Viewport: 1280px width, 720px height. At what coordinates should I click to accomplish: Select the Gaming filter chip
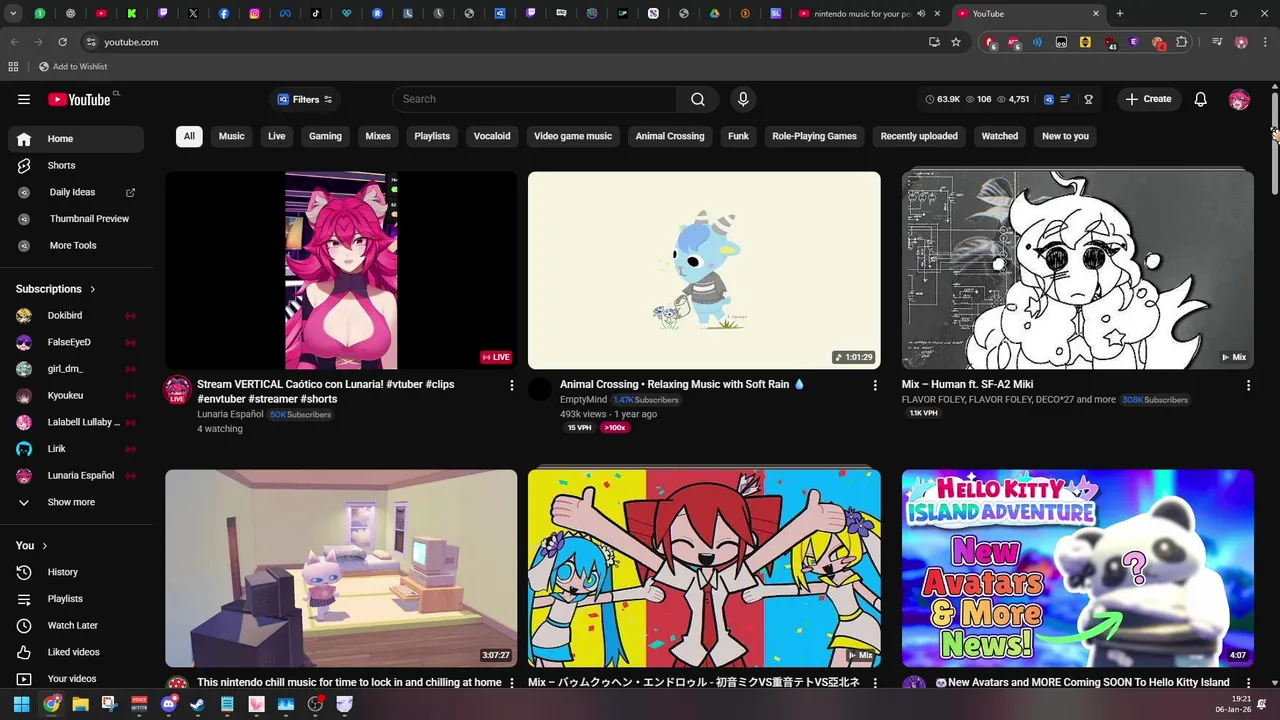click(x=325, y=136)
